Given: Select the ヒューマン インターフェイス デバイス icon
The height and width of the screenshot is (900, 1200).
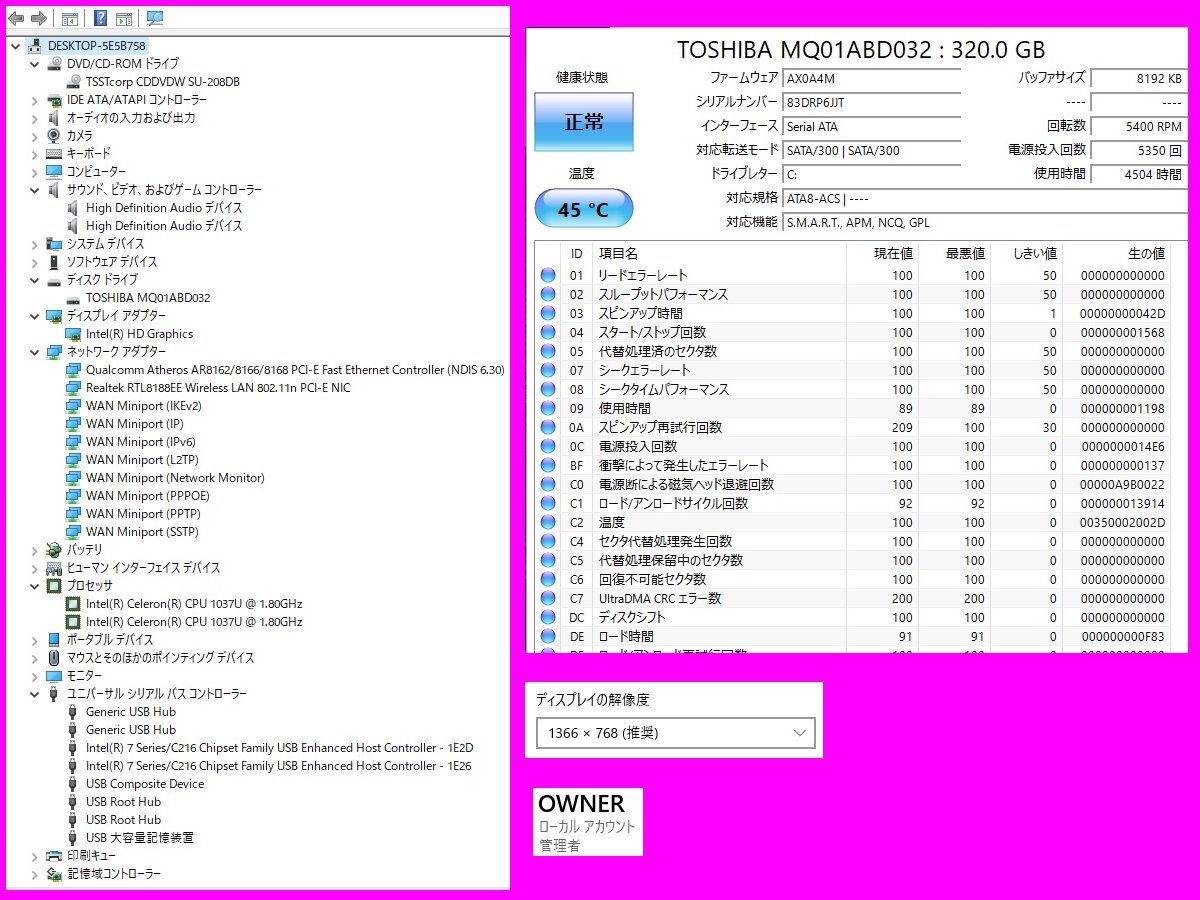Looking at the screenshot, I should pos(54,567).
